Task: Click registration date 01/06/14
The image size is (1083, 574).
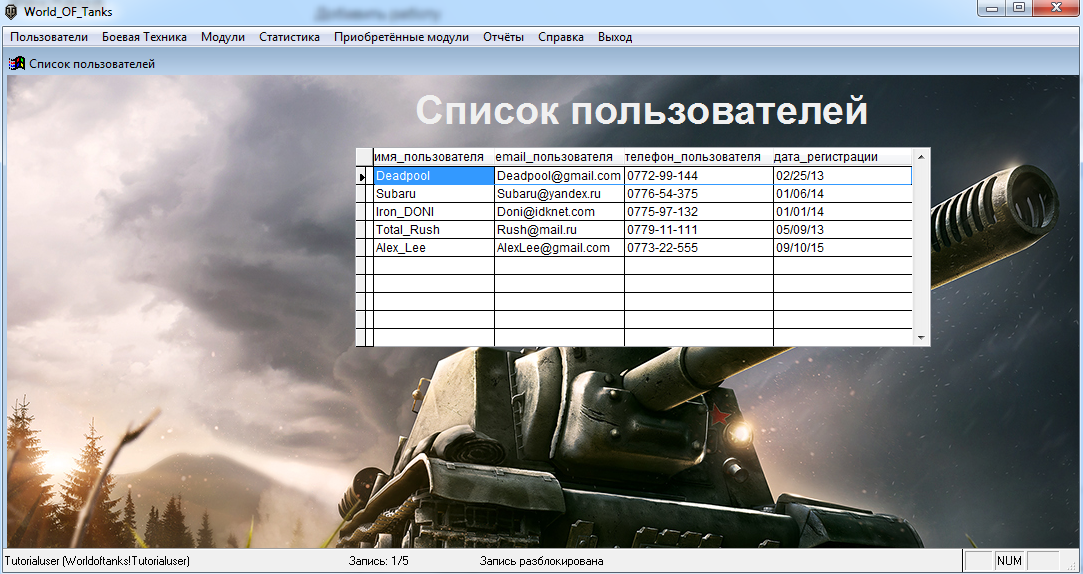Action: [x=843, y=194]
